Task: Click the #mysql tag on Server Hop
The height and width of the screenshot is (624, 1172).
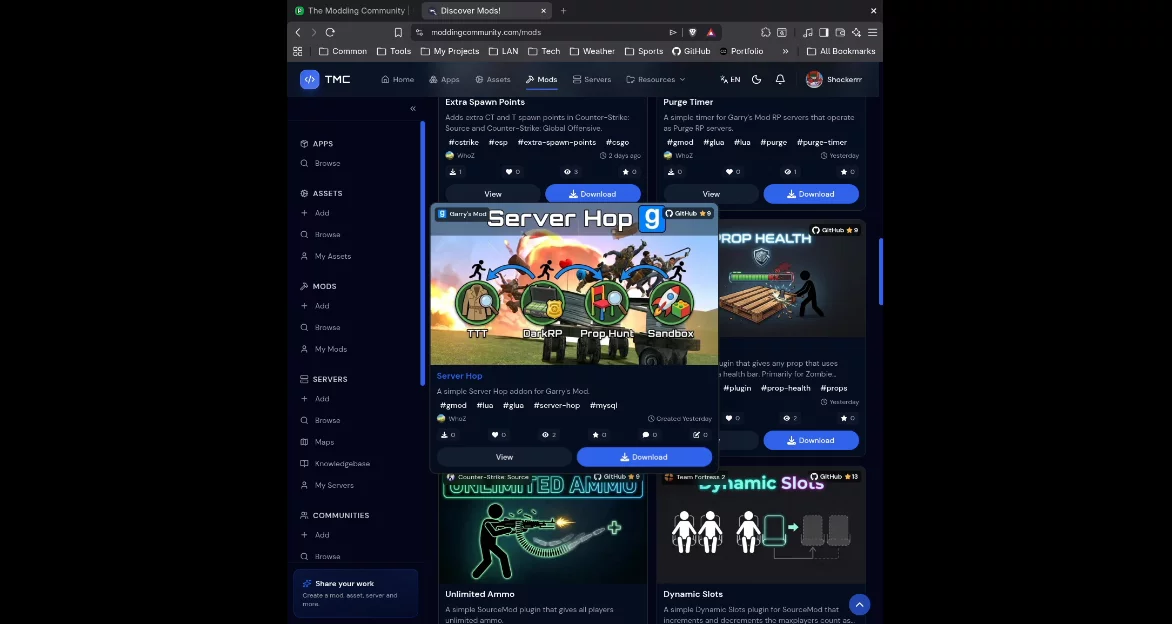Action: (603, 406)
